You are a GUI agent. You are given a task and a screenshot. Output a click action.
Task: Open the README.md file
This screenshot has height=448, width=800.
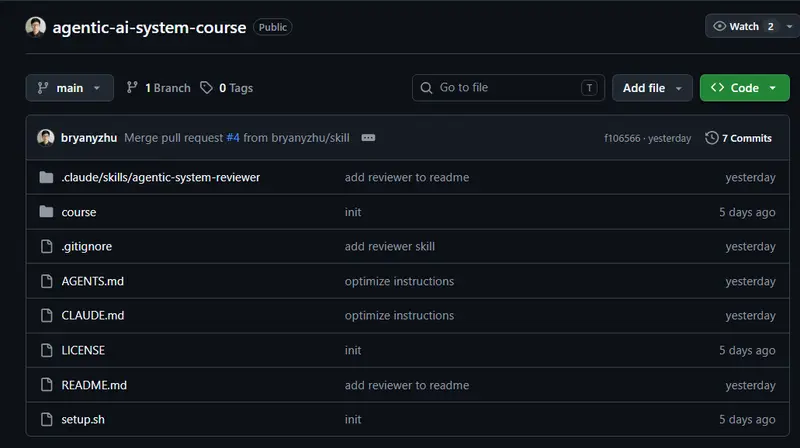pos(94,385)
